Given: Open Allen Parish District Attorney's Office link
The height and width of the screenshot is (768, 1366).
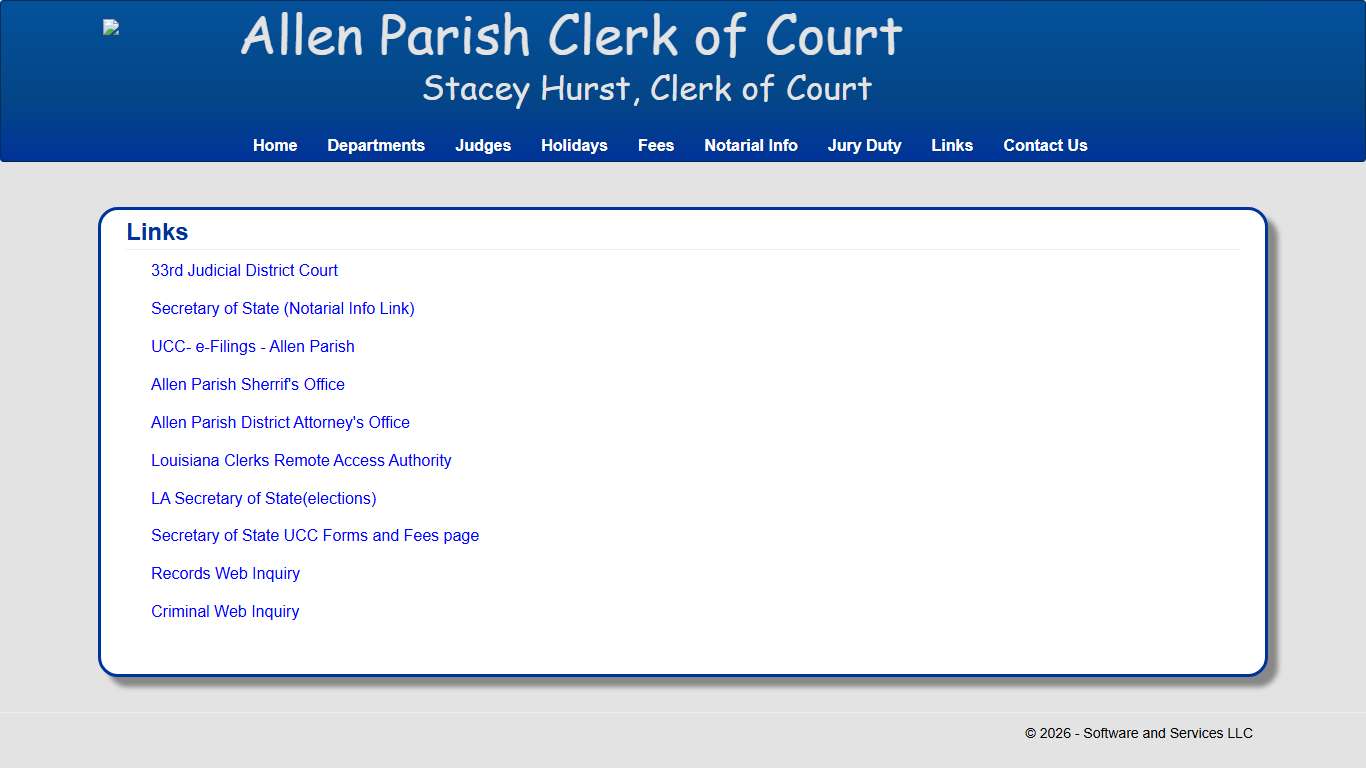Looking at the screenshot, I should tap(280, 422).
